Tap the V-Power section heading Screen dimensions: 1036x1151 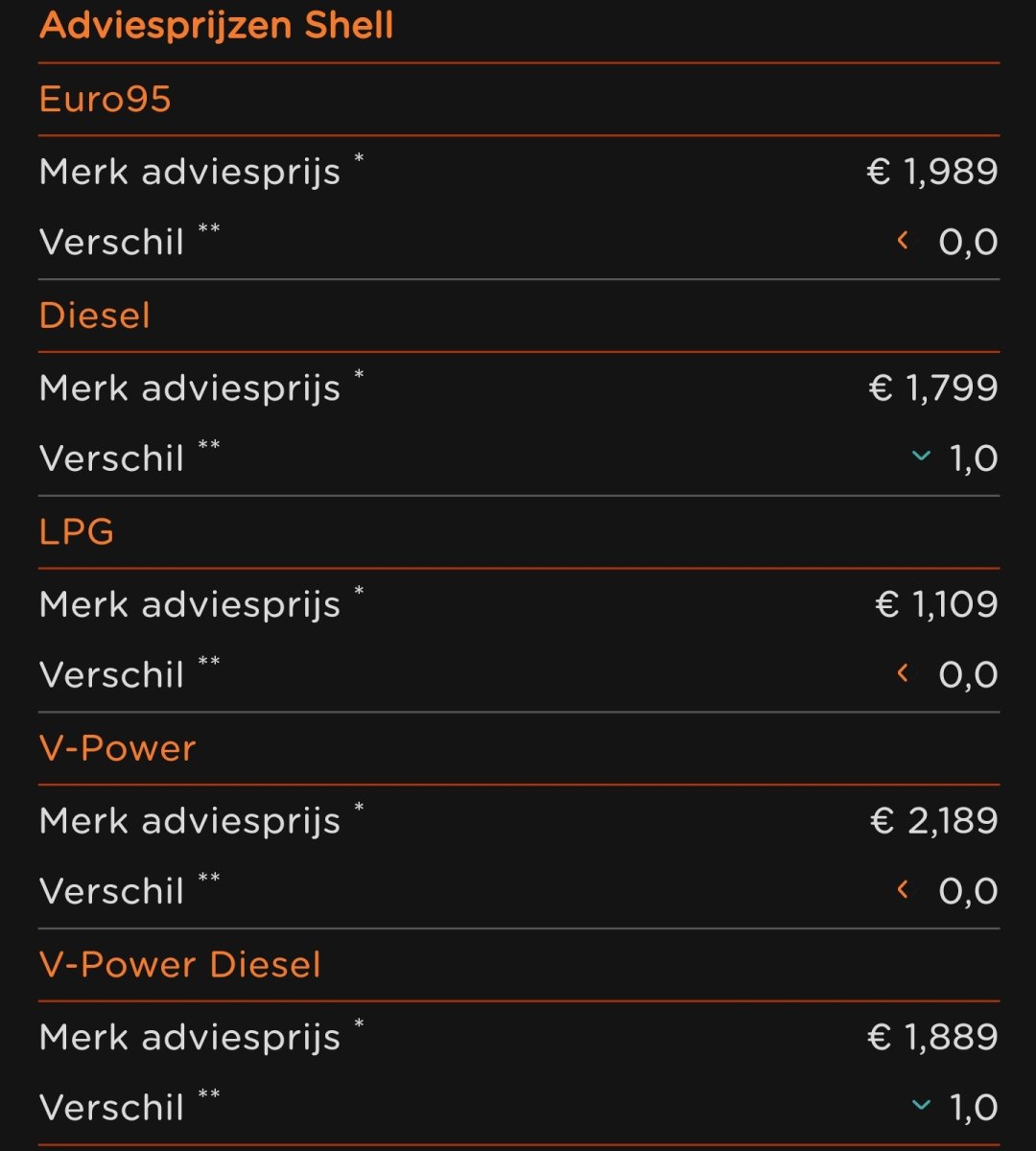117,748
